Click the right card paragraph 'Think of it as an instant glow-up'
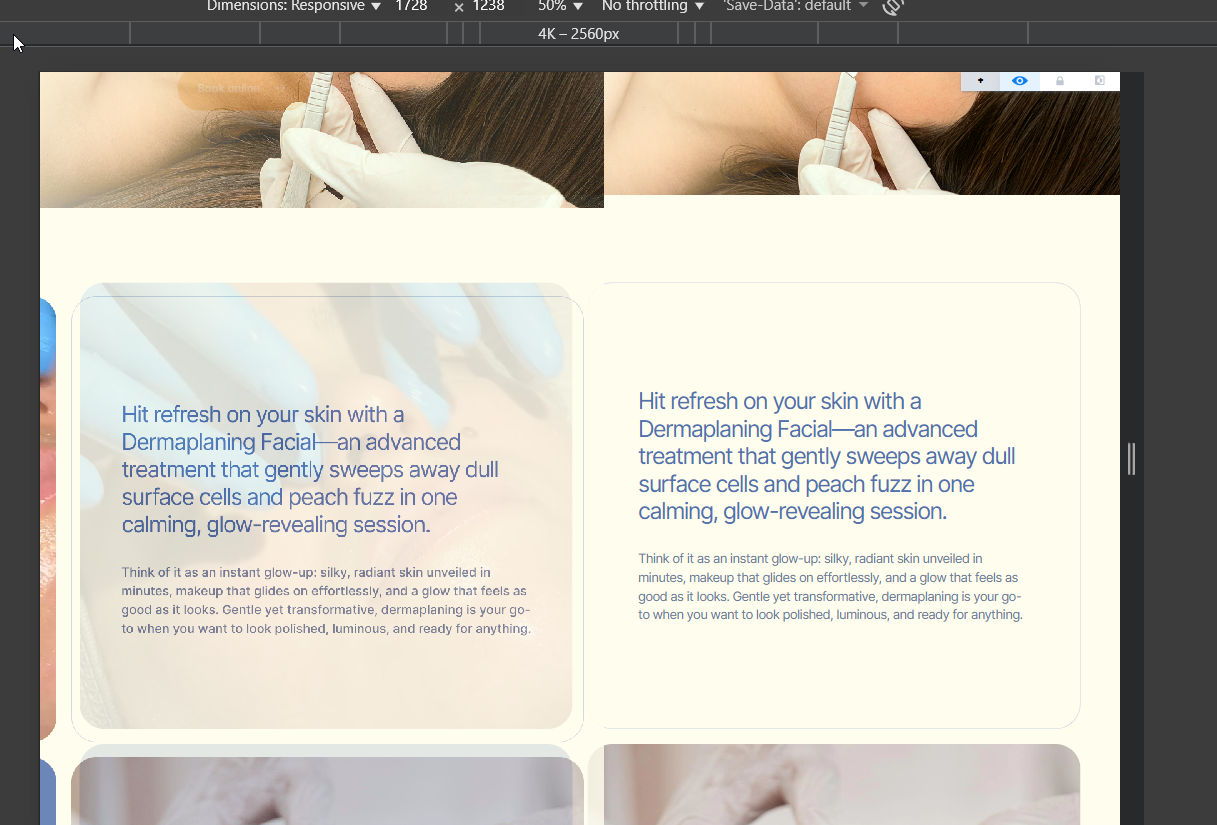 [x=831, y=587]
